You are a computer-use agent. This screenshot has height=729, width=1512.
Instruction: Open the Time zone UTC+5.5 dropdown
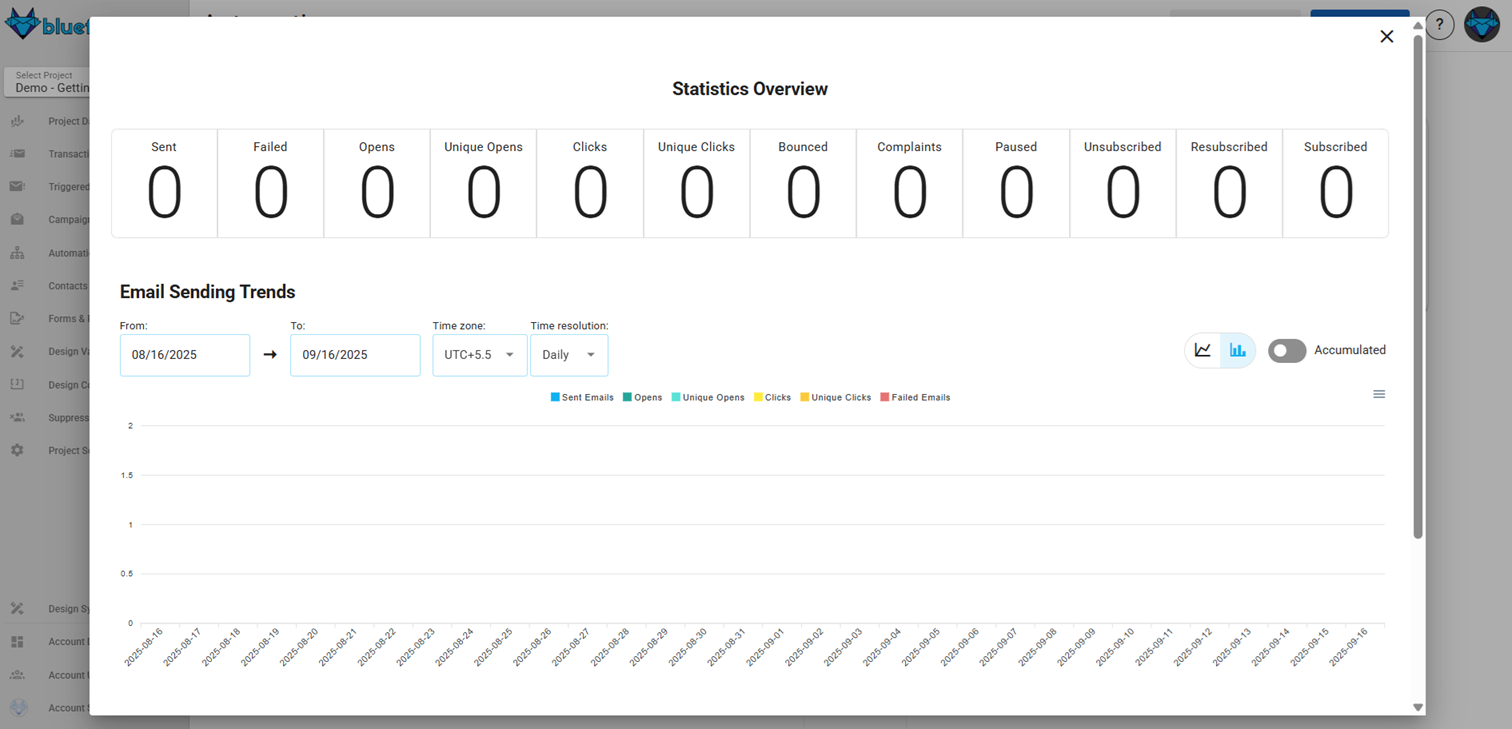pos(479,354)
